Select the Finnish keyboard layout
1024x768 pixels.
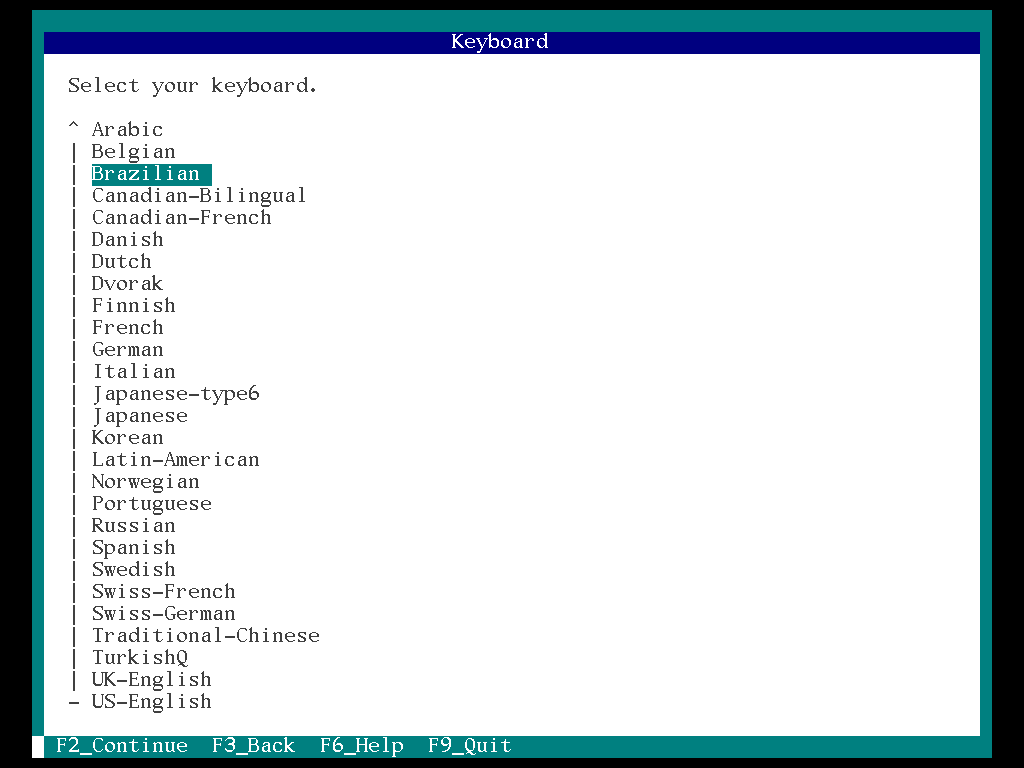(133, 306)
